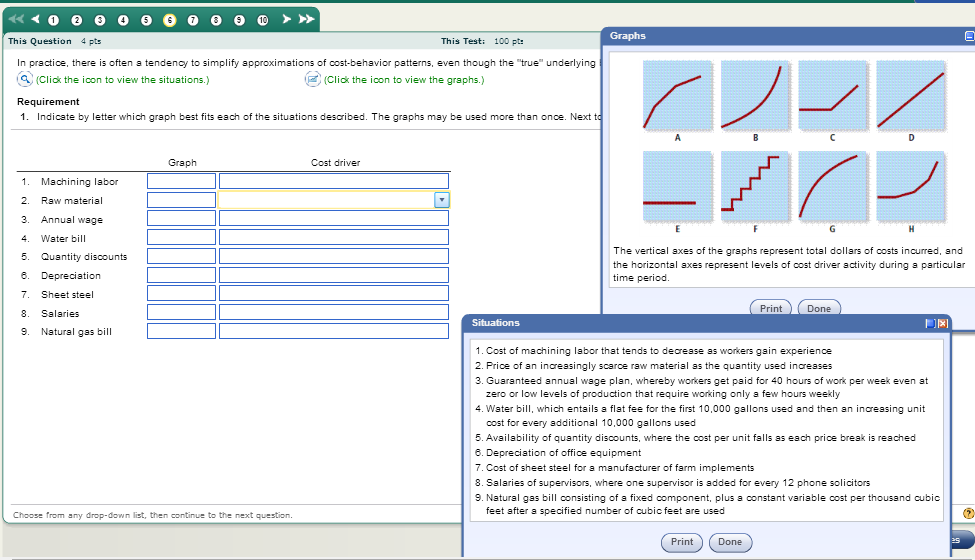Open graph A thumbnail
Screen dimensions: 975x560
pyautogui.click(x=678, y=96)
